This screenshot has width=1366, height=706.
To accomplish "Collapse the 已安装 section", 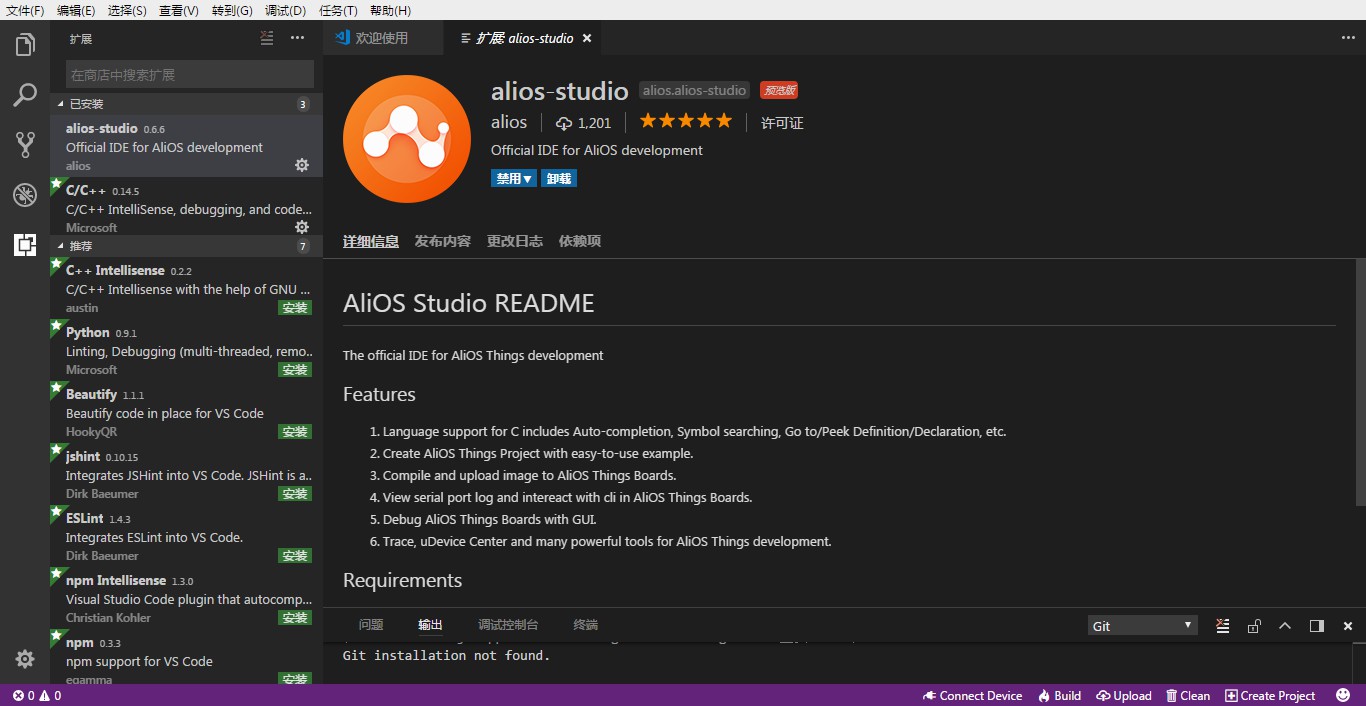I will coord(186,104).
